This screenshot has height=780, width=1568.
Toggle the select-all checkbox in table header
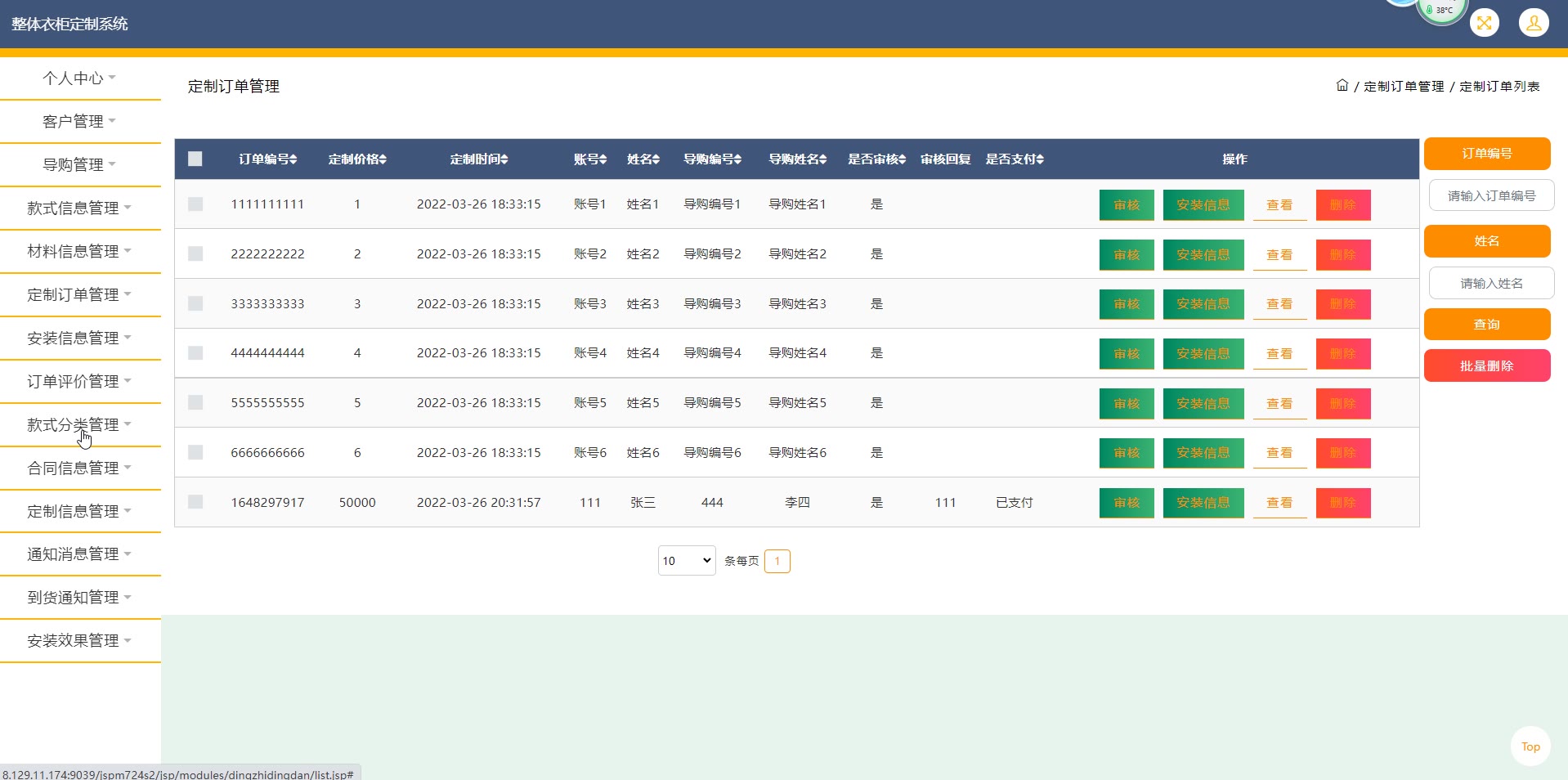coord(195,159)
